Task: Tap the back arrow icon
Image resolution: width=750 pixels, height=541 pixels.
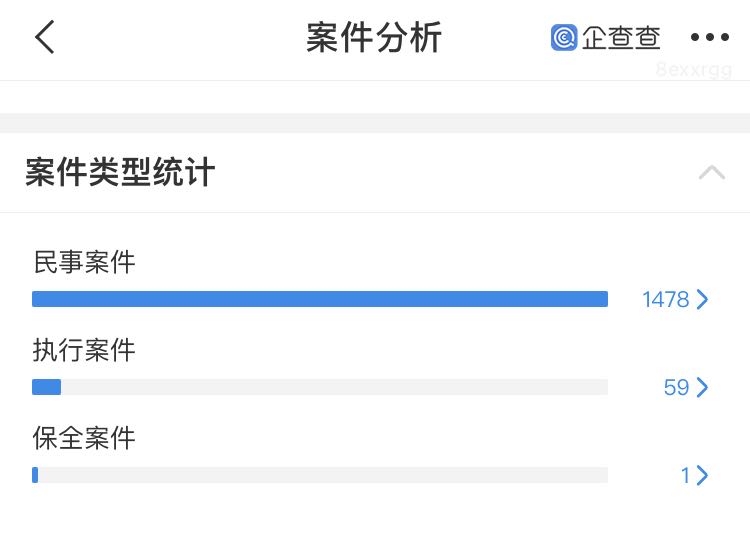Action: click(45, 38)
